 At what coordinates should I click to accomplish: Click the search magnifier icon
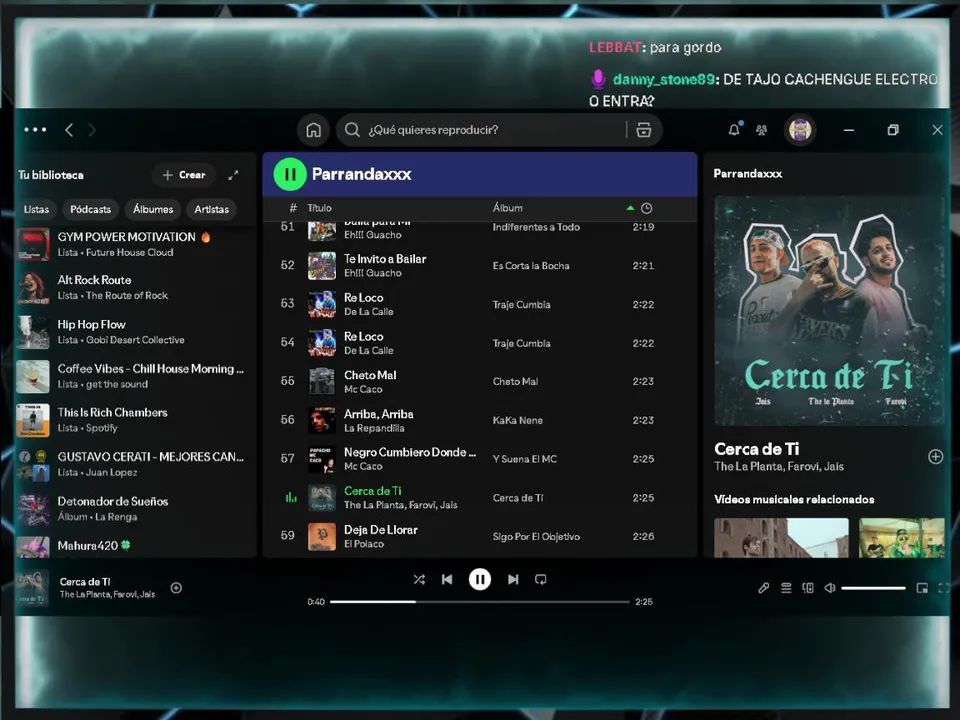(x=352, y=130)
